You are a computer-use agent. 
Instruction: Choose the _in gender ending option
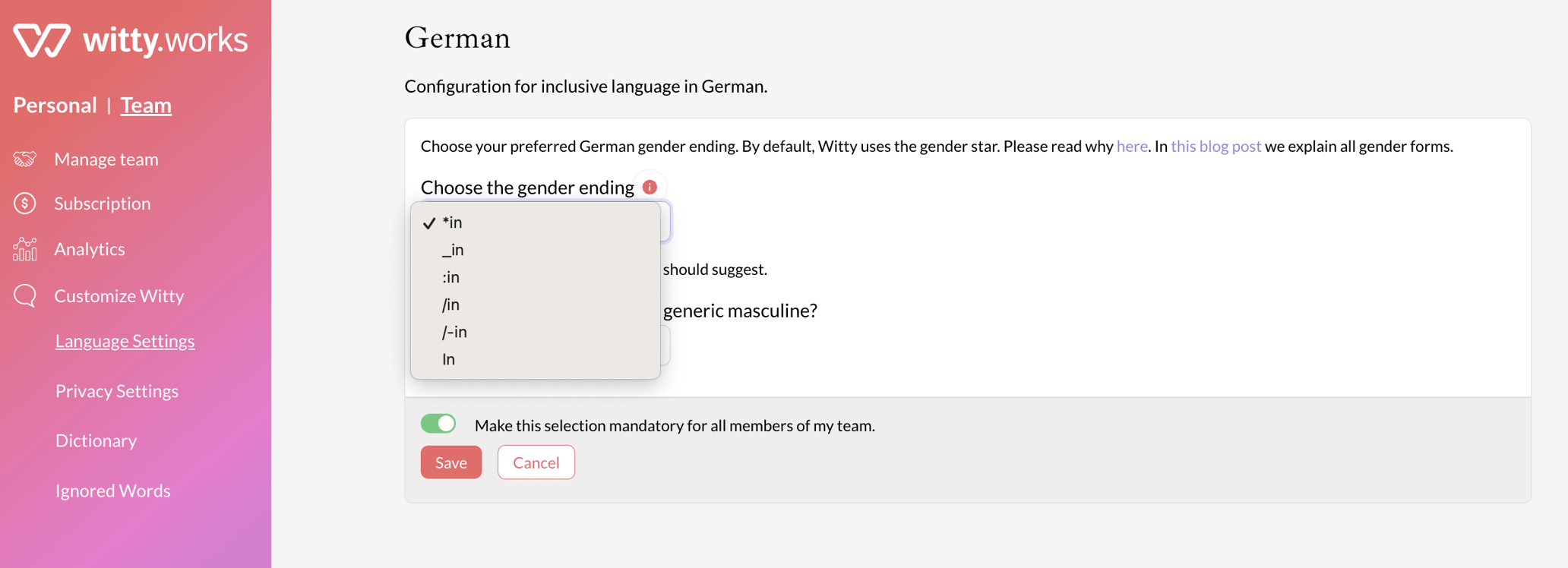[x=453, y=250]
